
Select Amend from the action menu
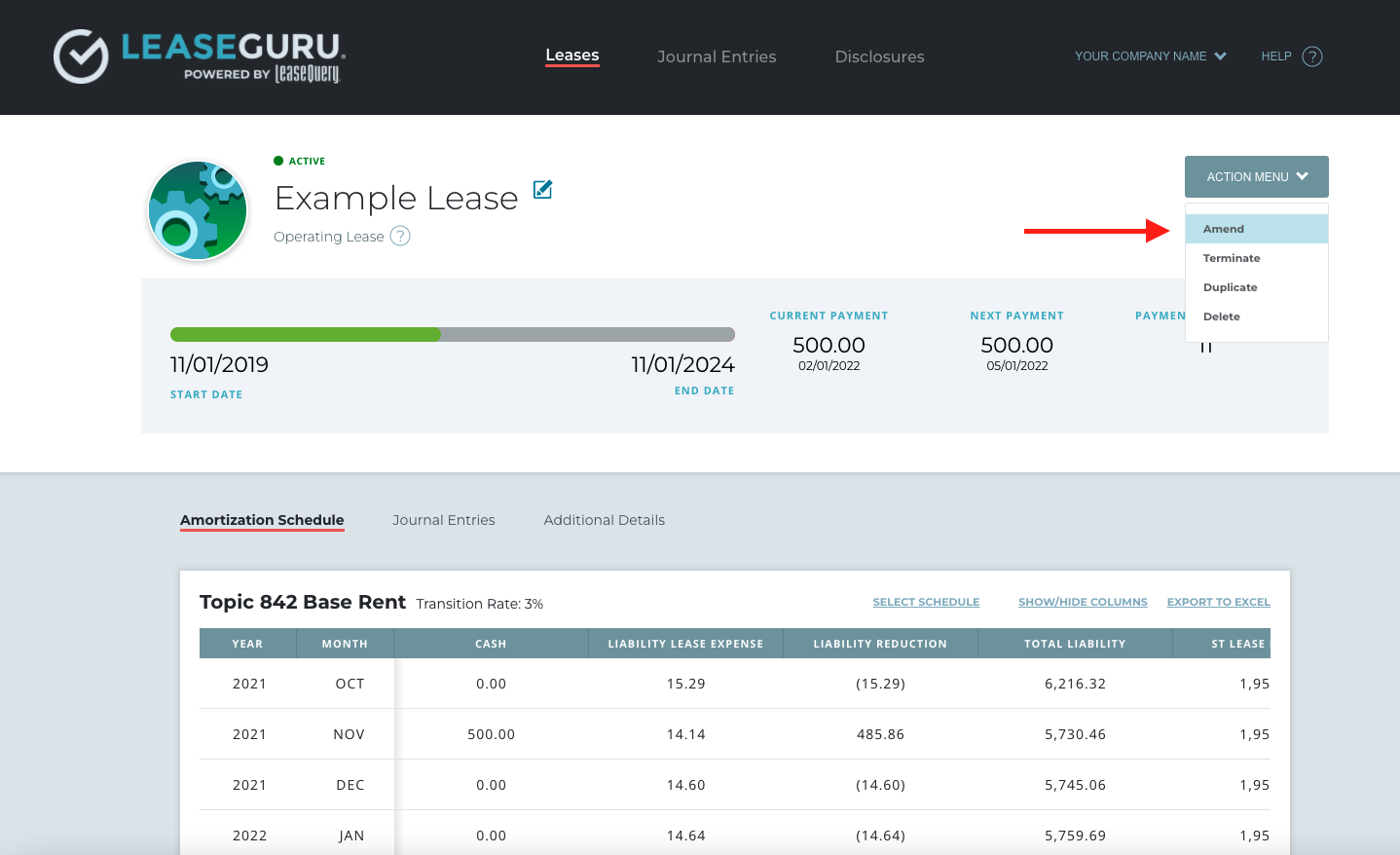coord(1224,229)
